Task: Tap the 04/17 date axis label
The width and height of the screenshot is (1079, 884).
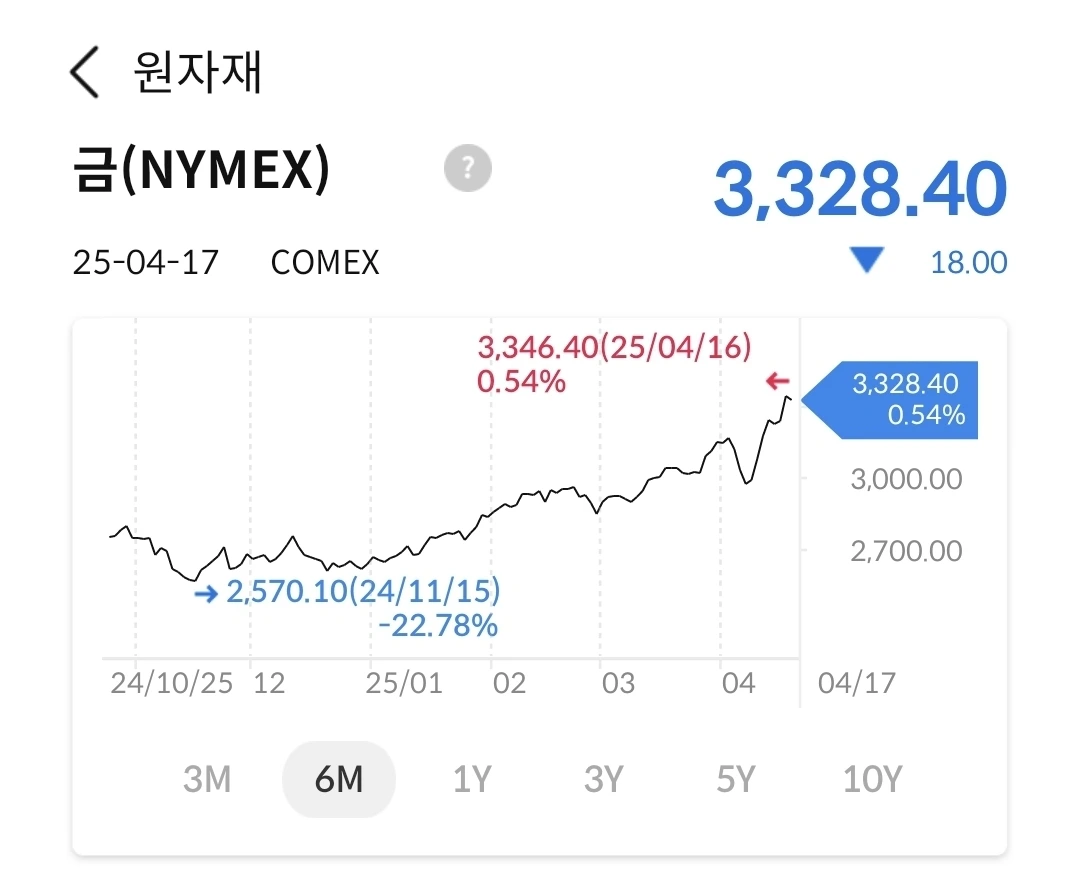Action: [856, 684]
